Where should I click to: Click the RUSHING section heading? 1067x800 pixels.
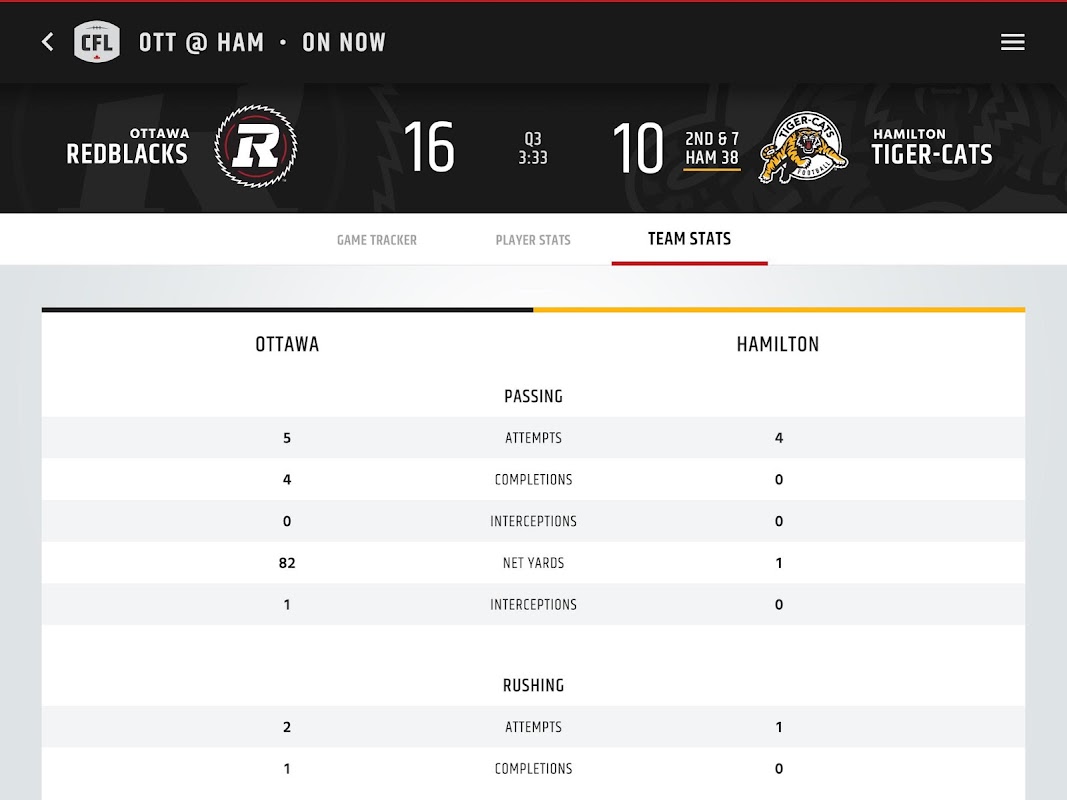[x=533, y=685]
